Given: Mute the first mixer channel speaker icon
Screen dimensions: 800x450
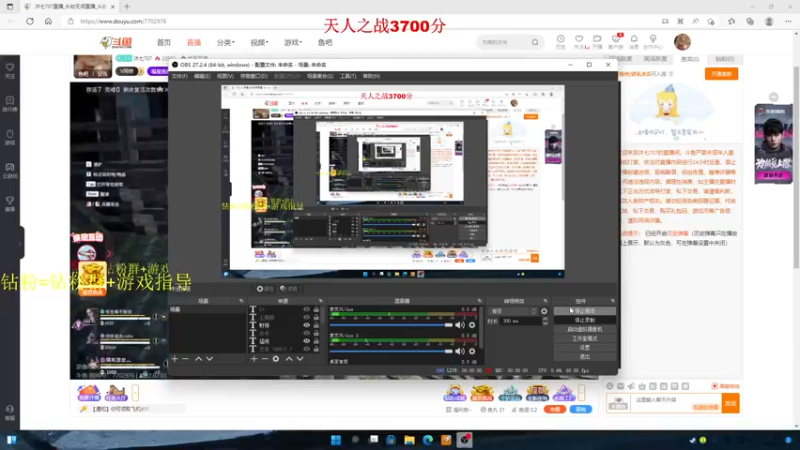Looking at the screenshot, I should click(460, 325).
